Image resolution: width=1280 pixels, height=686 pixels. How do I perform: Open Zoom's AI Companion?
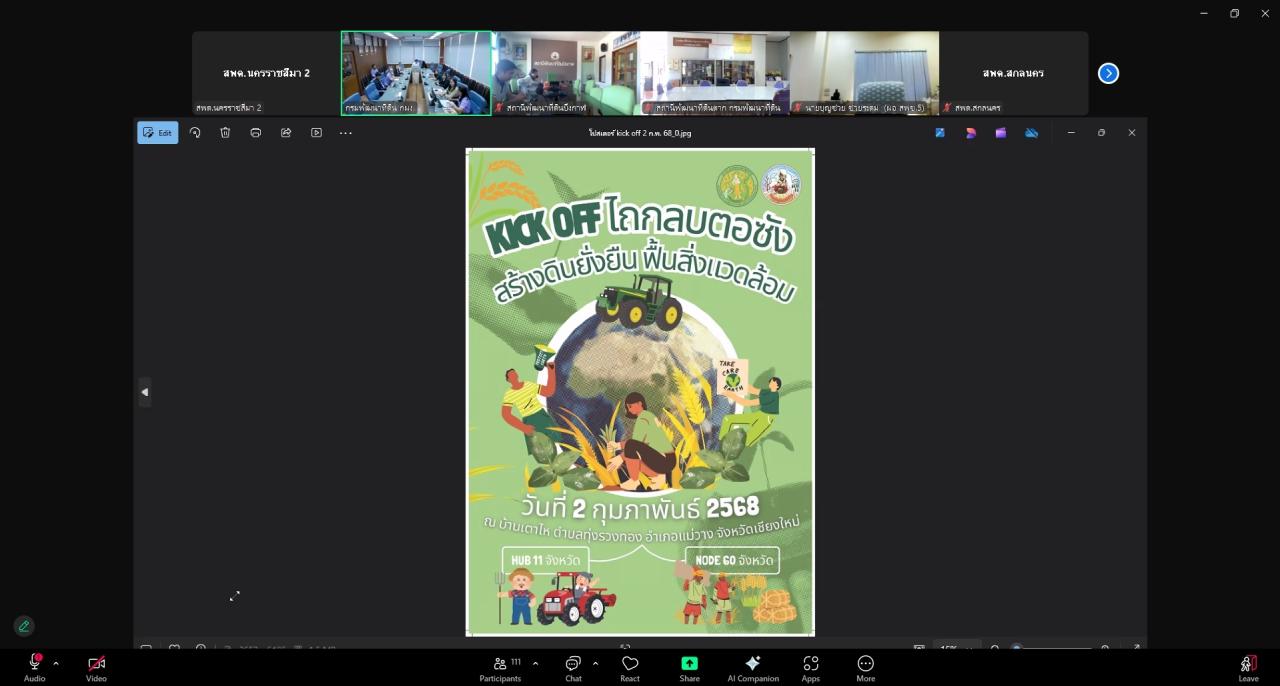click(753, 667)
